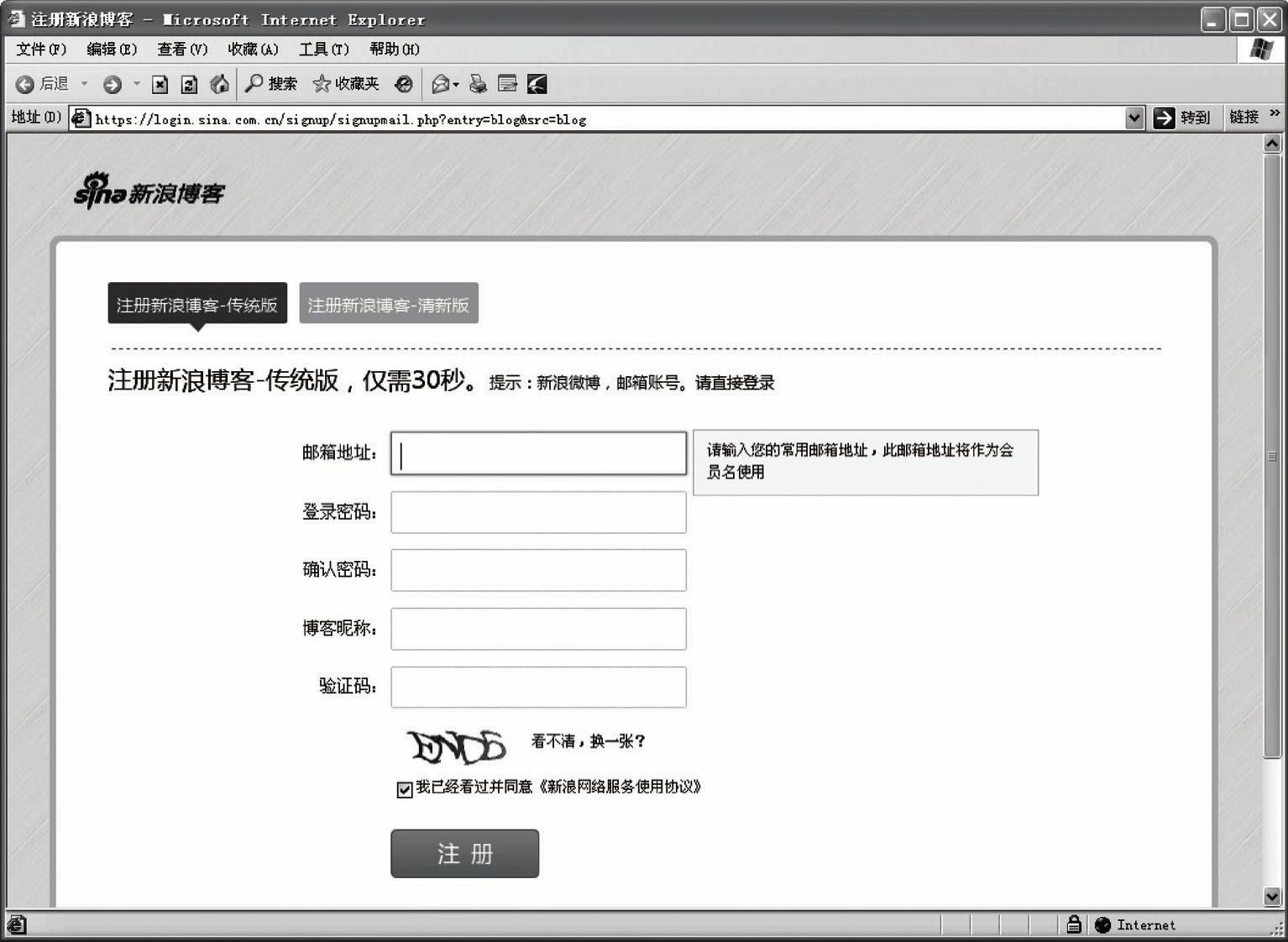Click the 后退 back label text
1288x942 pixels.
(54, 84)
